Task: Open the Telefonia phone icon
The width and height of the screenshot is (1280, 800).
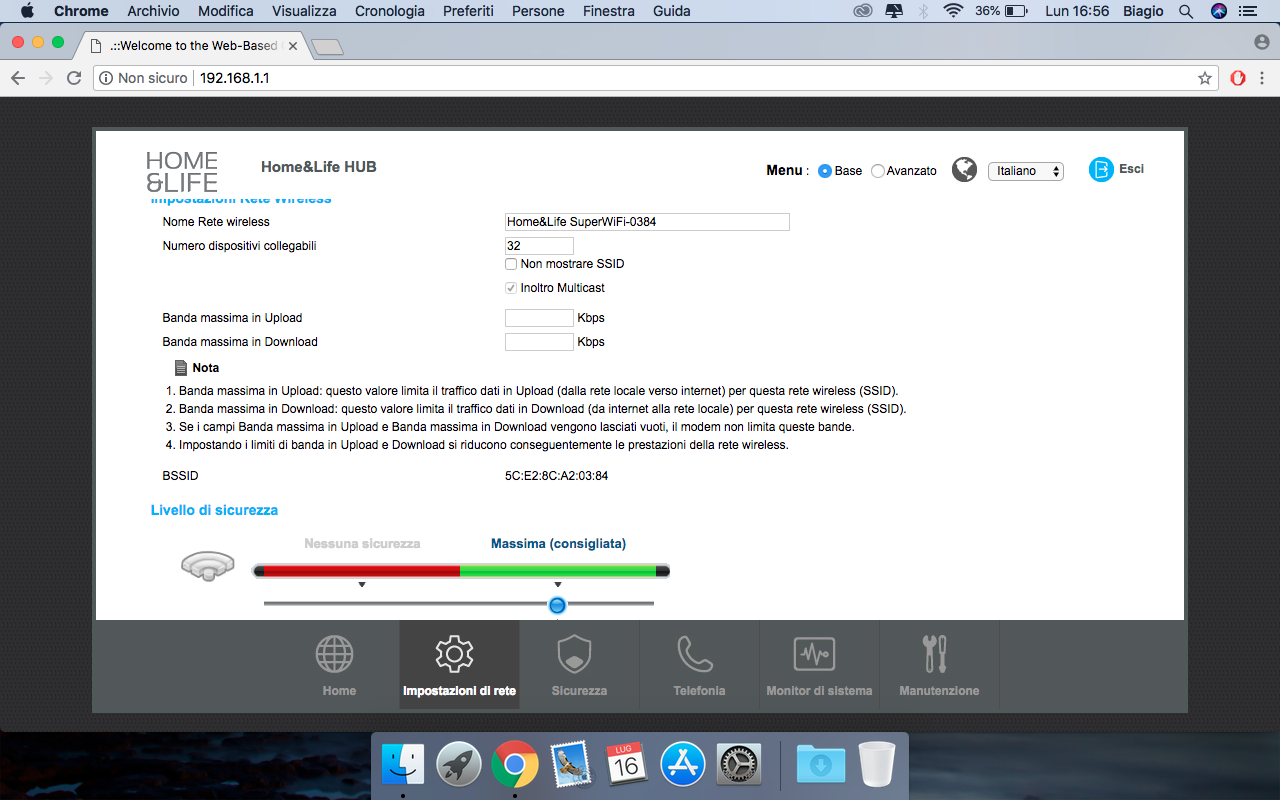Action: click(x=695, y=654)
